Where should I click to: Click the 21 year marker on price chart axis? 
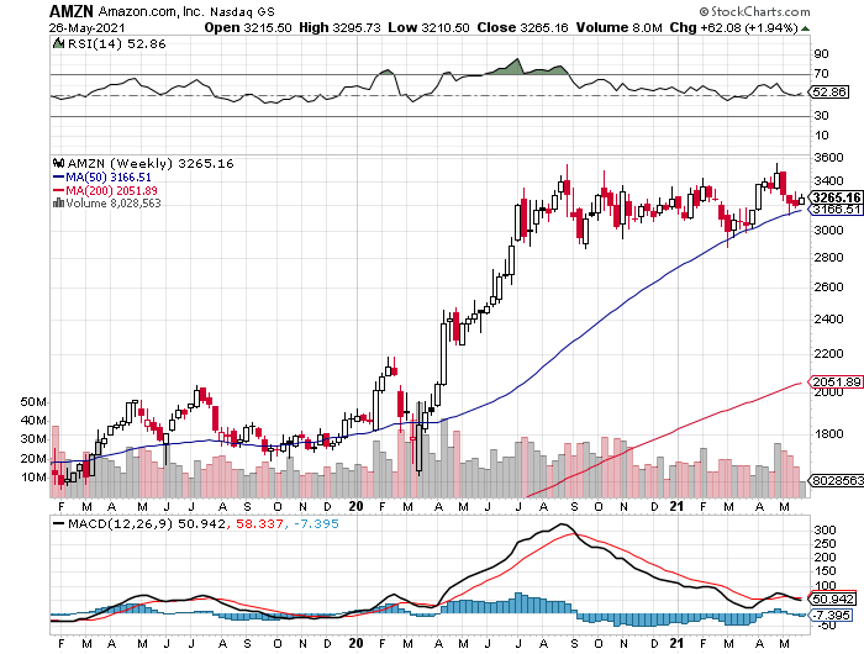pyautogui.click(x=677, y=506)
